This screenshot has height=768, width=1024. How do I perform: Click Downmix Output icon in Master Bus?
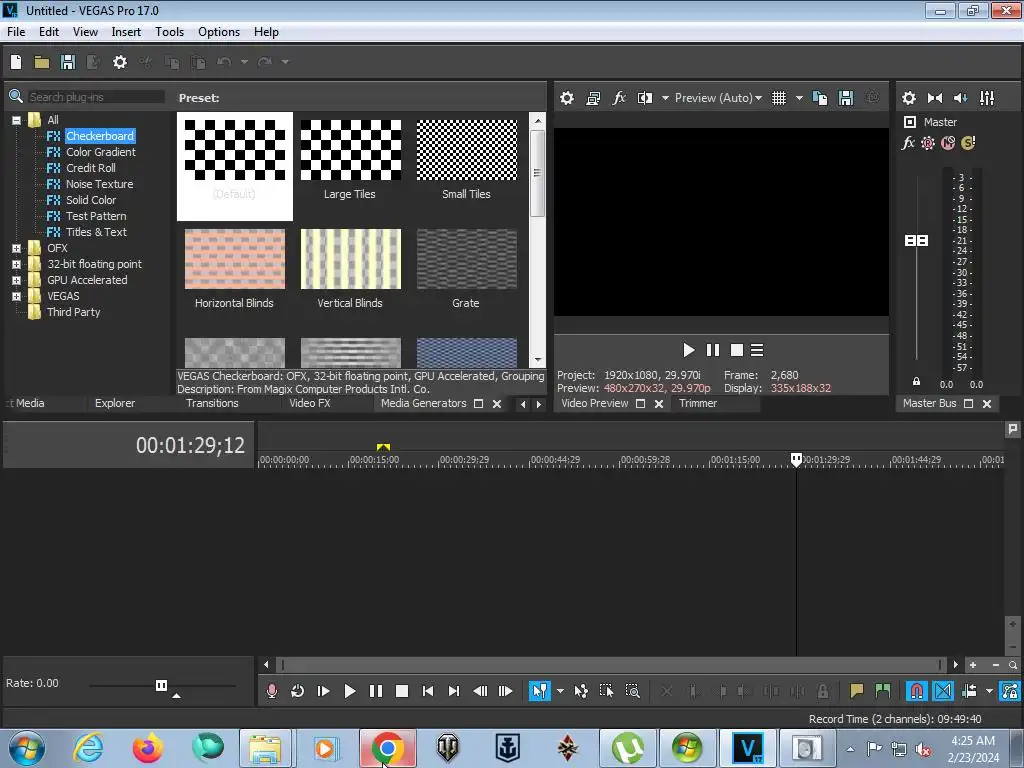935,98
